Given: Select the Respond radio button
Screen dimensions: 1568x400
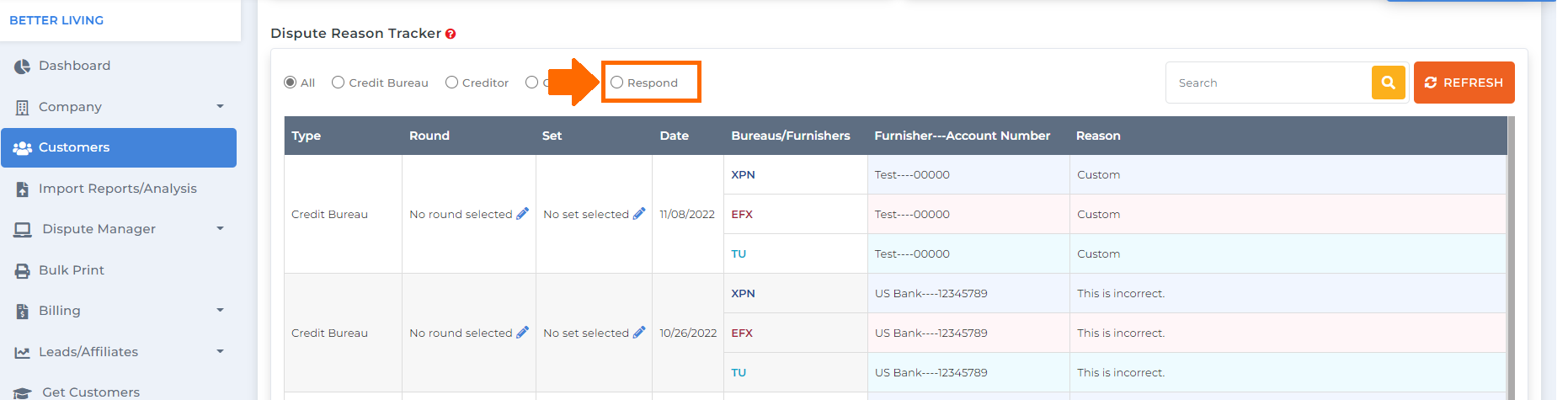Looking at the screenshot, I should (x=617, y=83).
